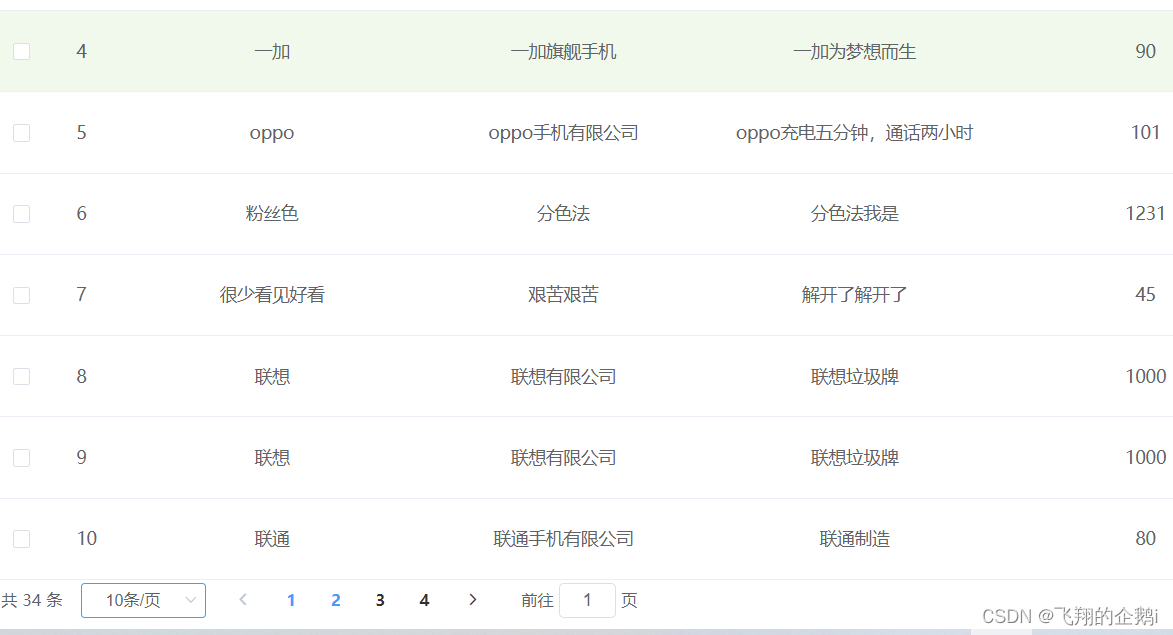
Task: Open the 10条/页 page size dropdown
Action: click(144, 601)
